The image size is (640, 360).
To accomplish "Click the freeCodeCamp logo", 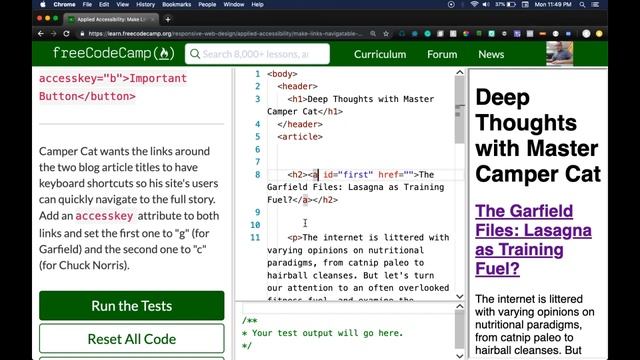I will point(113,53).
